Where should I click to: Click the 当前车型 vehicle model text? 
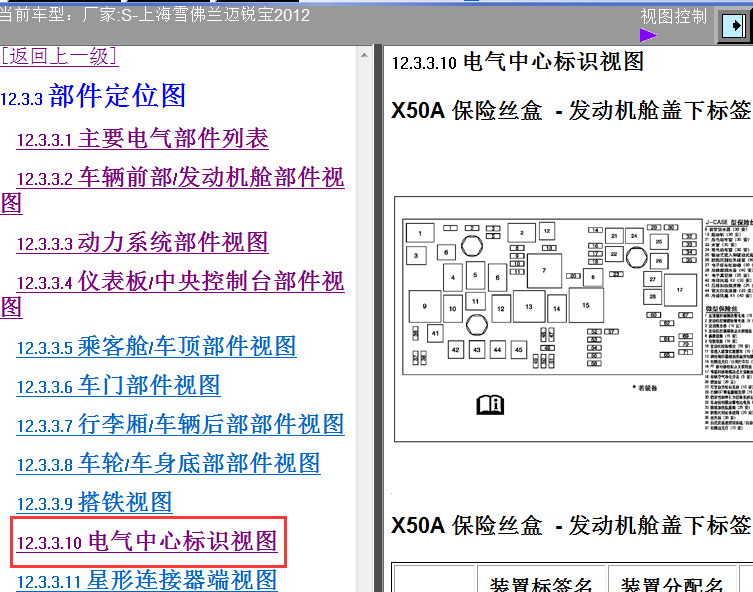pyautogui.click(x=155, y=15)
